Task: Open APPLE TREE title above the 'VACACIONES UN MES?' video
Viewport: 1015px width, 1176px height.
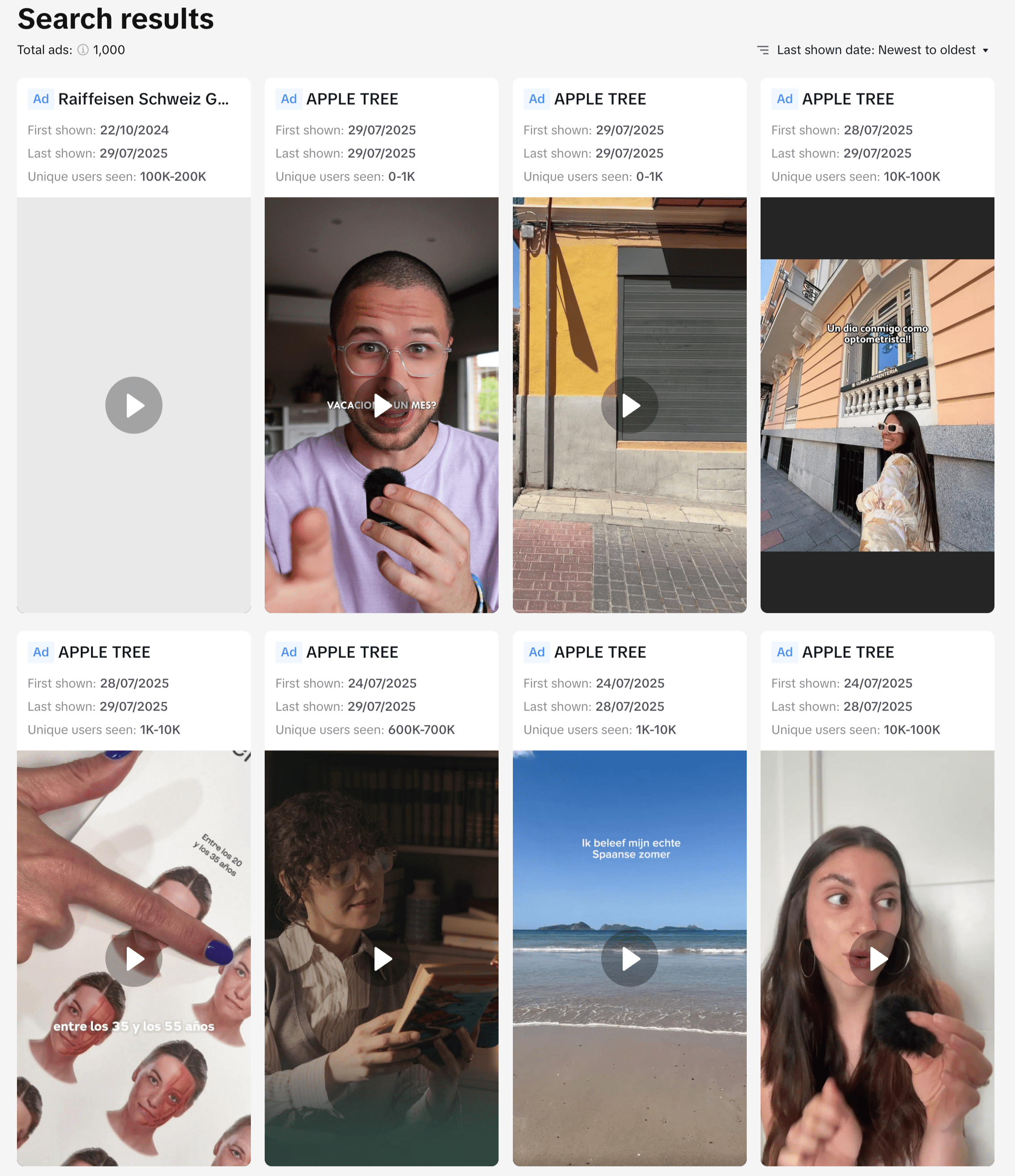Action: (x=352, y=99)
